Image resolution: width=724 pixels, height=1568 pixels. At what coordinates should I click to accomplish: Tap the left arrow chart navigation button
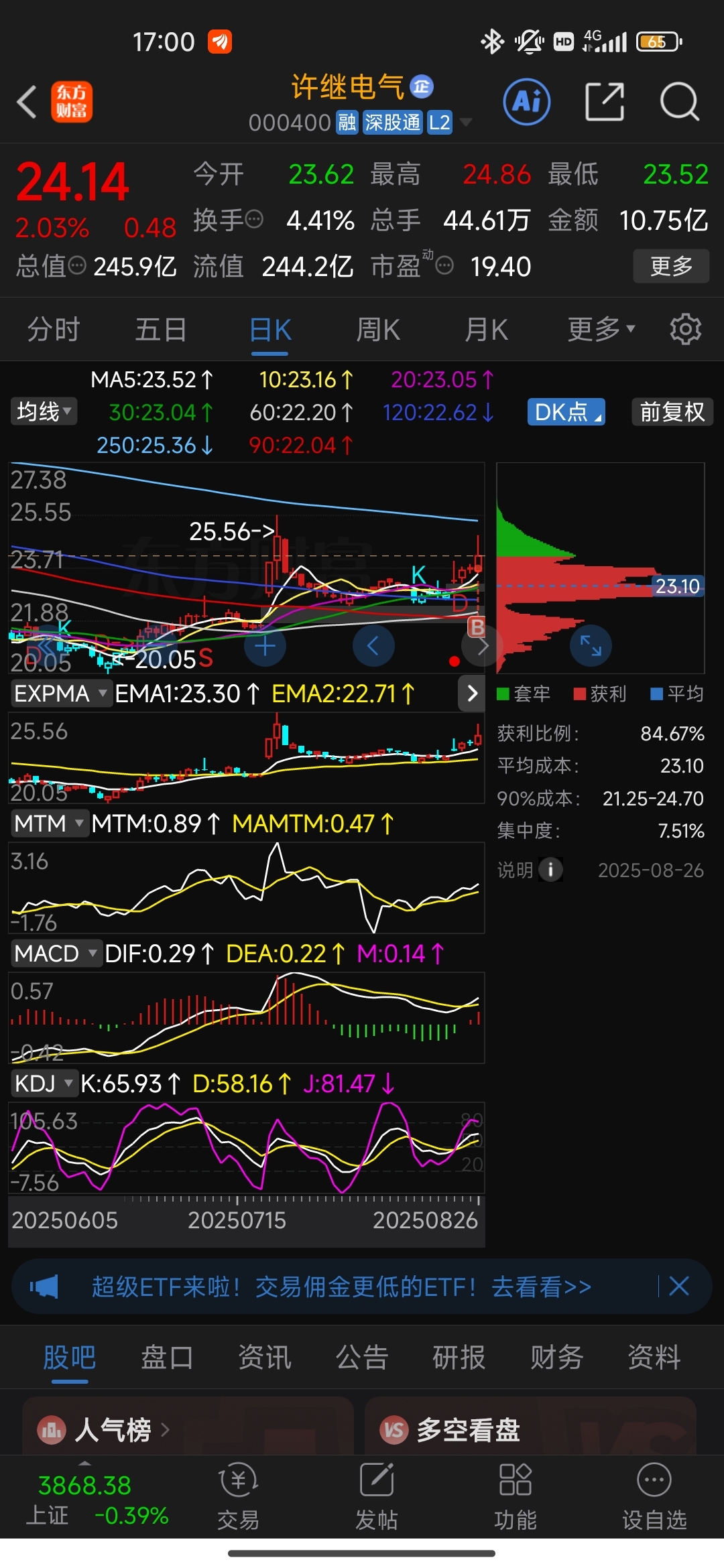[x=373, y=646]
